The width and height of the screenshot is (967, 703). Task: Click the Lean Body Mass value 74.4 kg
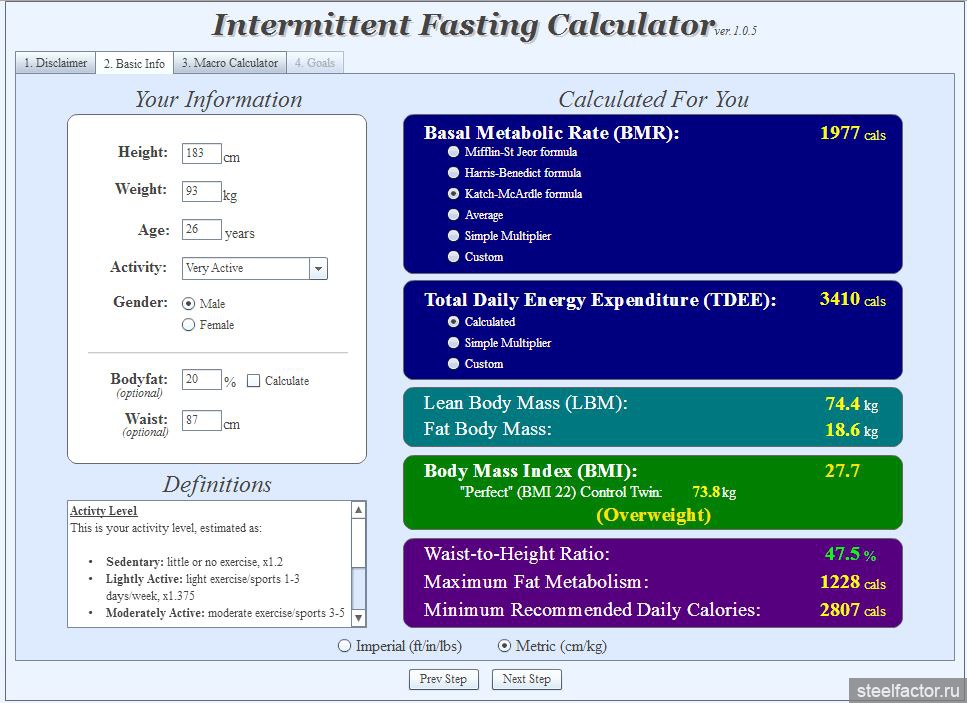[x=851, y=404]
